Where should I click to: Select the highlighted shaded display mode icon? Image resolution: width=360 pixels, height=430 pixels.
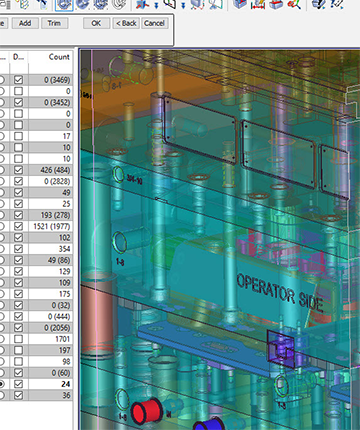(x=64, y=4)
